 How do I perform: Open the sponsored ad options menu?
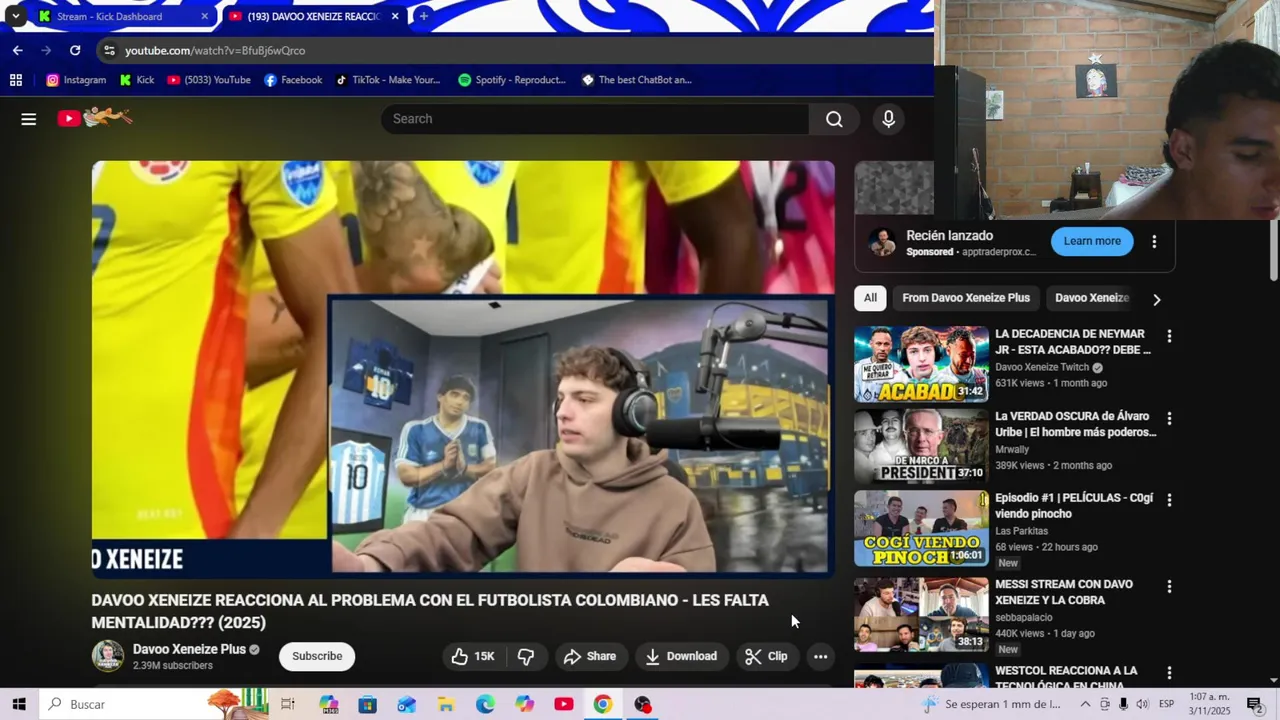[x=1154, y=241]
